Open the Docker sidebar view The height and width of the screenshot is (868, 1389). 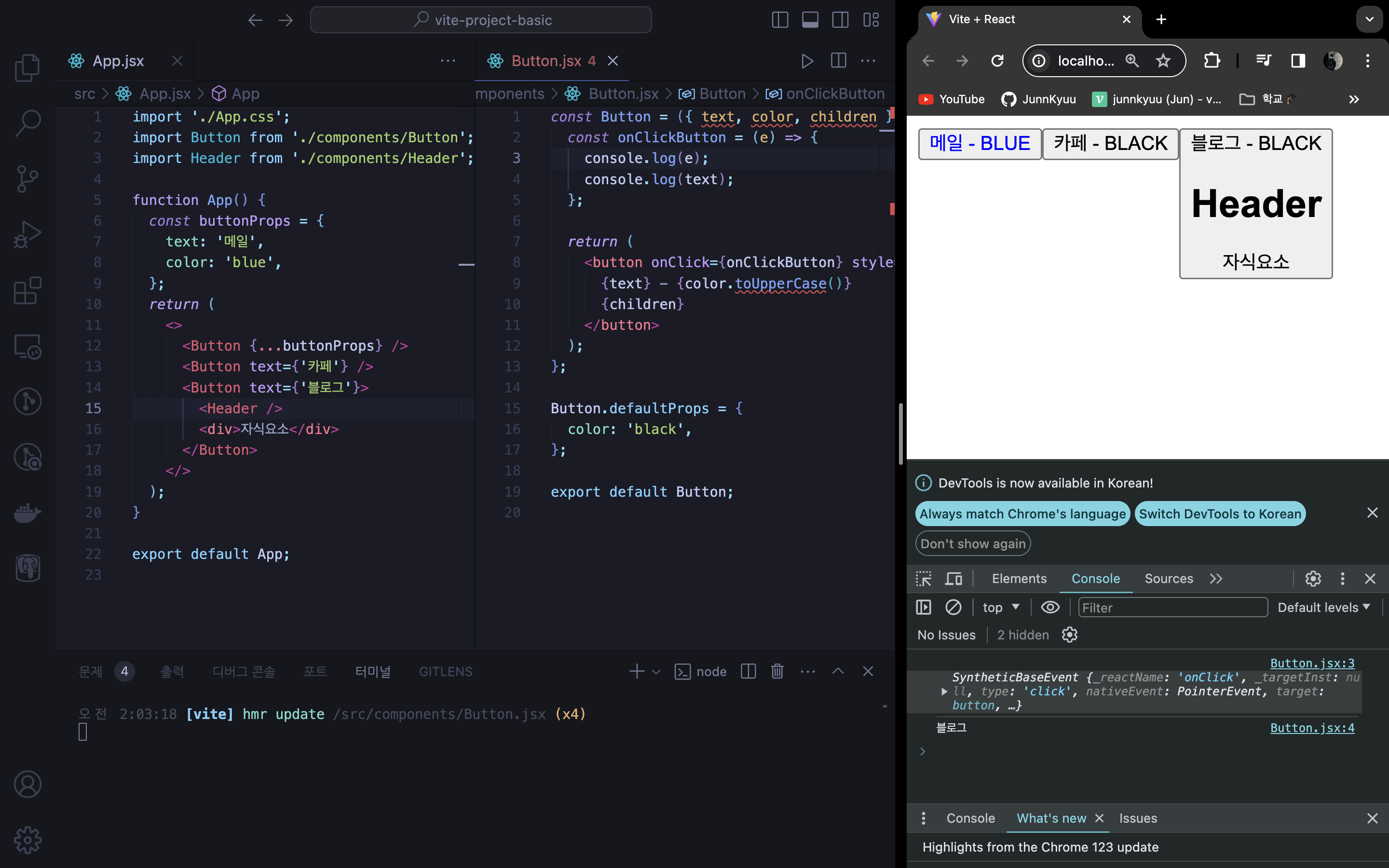(27, 512)
